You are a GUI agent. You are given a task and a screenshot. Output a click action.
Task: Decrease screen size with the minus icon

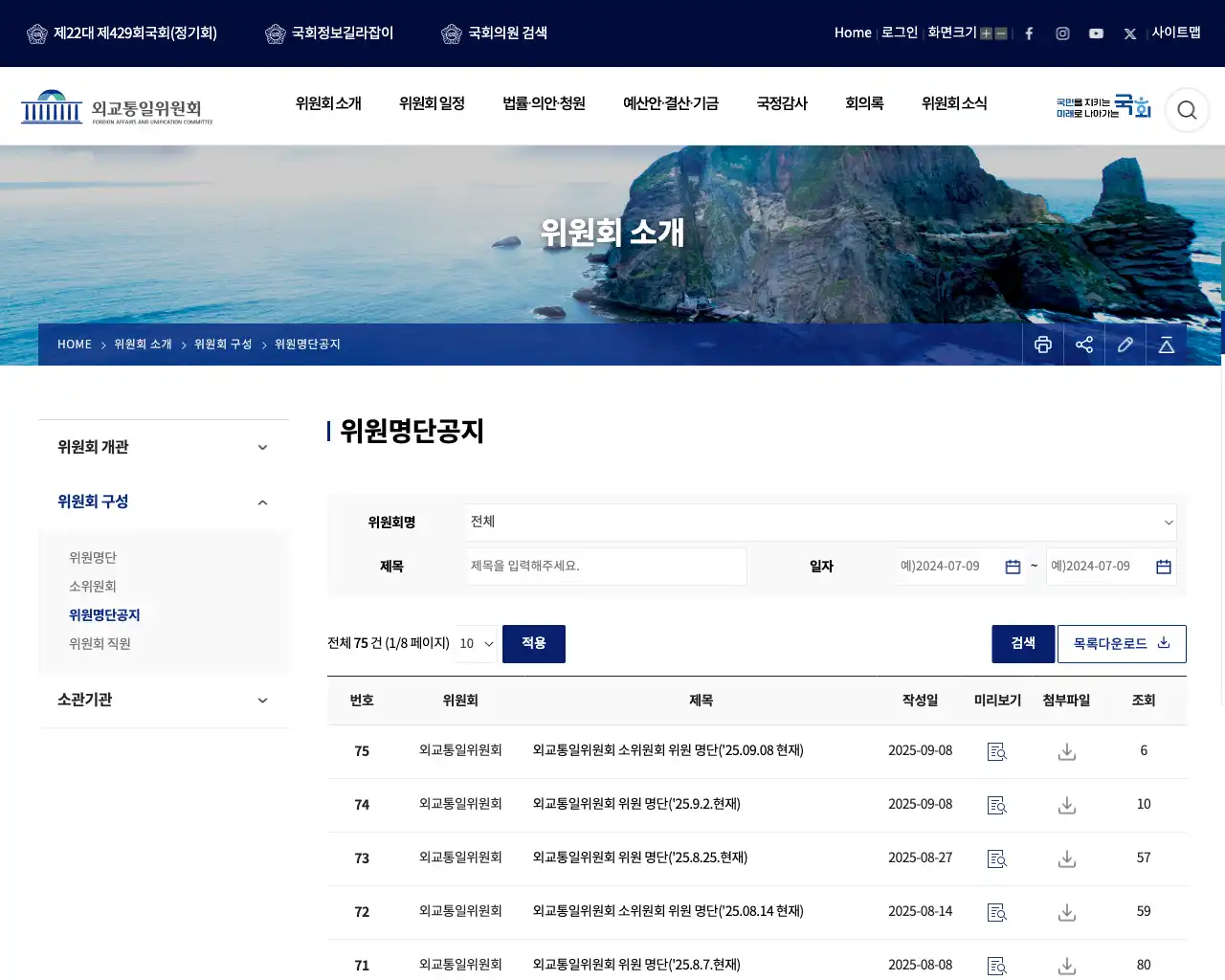click(x=1001, y=33)
